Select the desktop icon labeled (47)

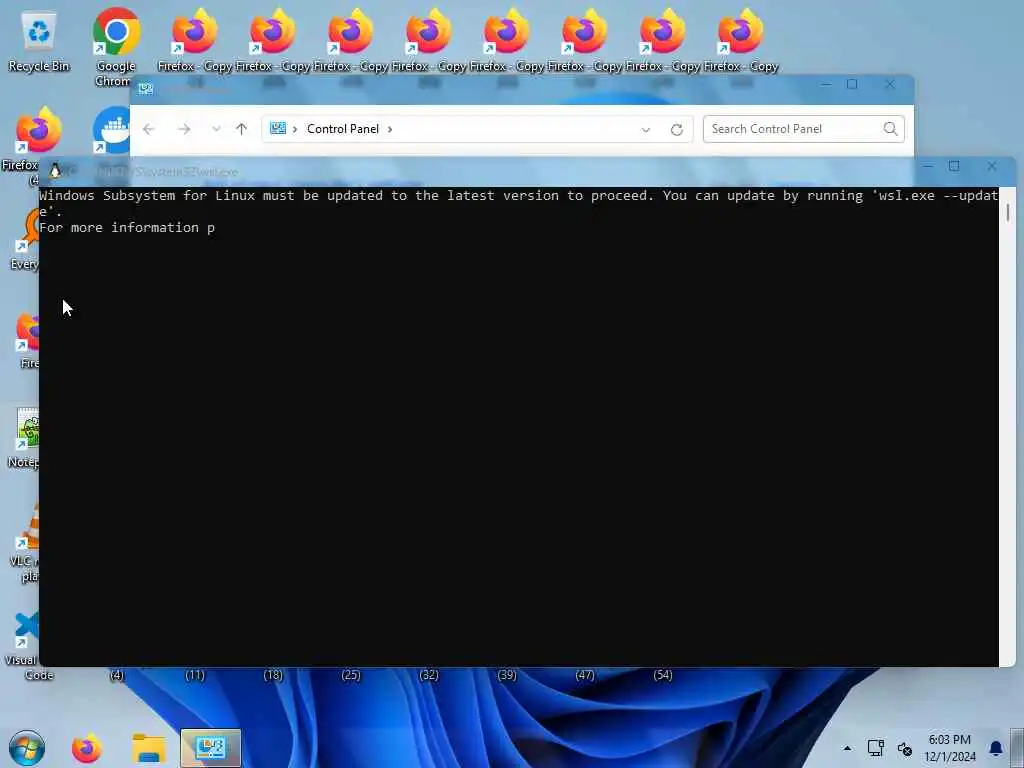tap(584, 675)
